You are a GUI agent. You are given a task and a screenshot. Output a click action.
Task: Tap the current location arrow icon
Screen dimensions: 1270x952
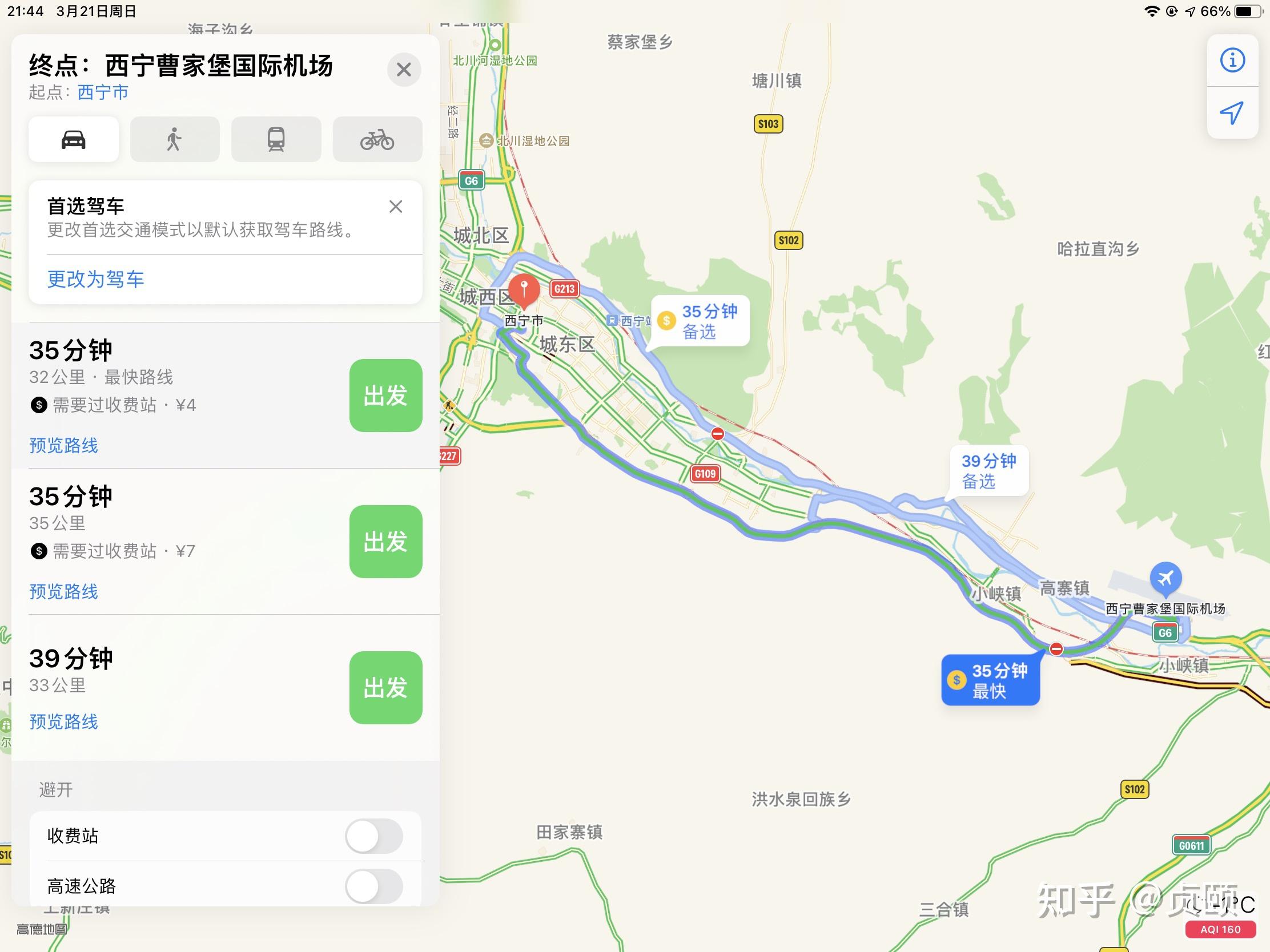pyautogui.click(x=1232, y=112)
